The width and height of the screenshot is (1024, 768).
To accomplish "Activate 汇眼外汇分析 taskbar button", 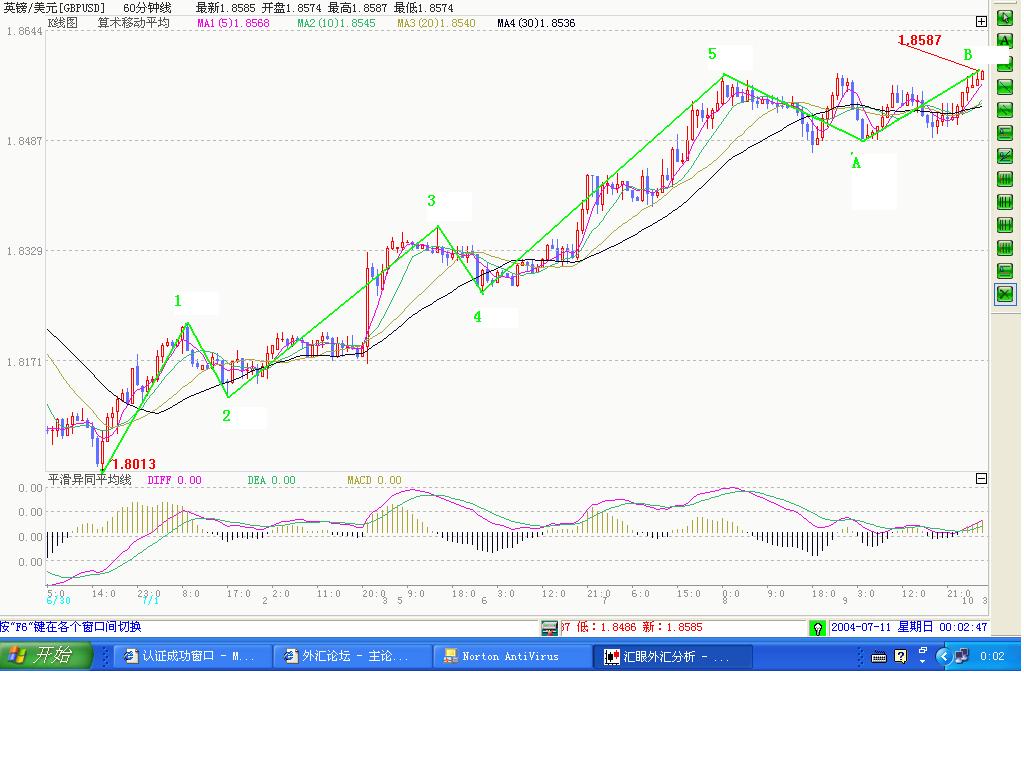I will (673, 656).
